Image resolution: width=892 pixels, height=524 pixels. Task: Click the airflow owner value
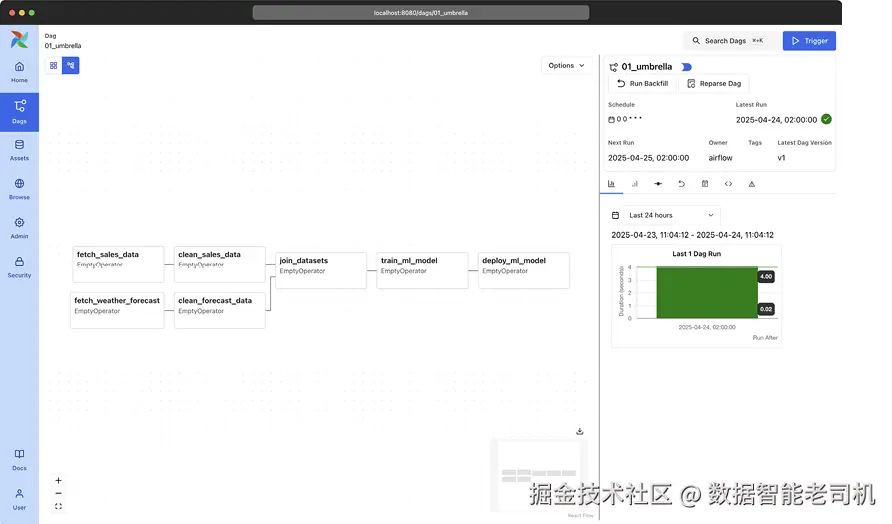(720, 158)
